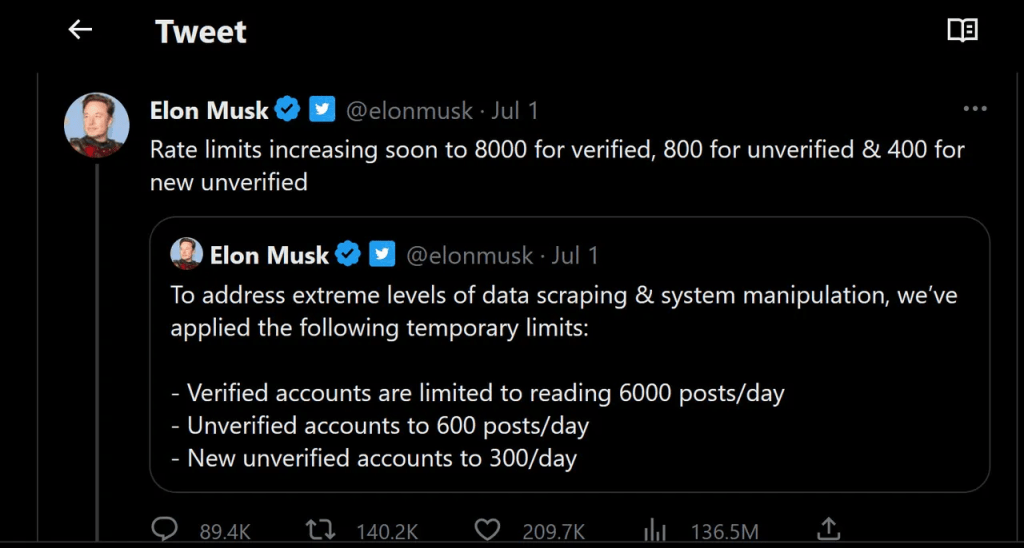1024x548 pixels.
Task: Click the Twitter affiliate badge on main tweet
Action: (x=321, y=109)
